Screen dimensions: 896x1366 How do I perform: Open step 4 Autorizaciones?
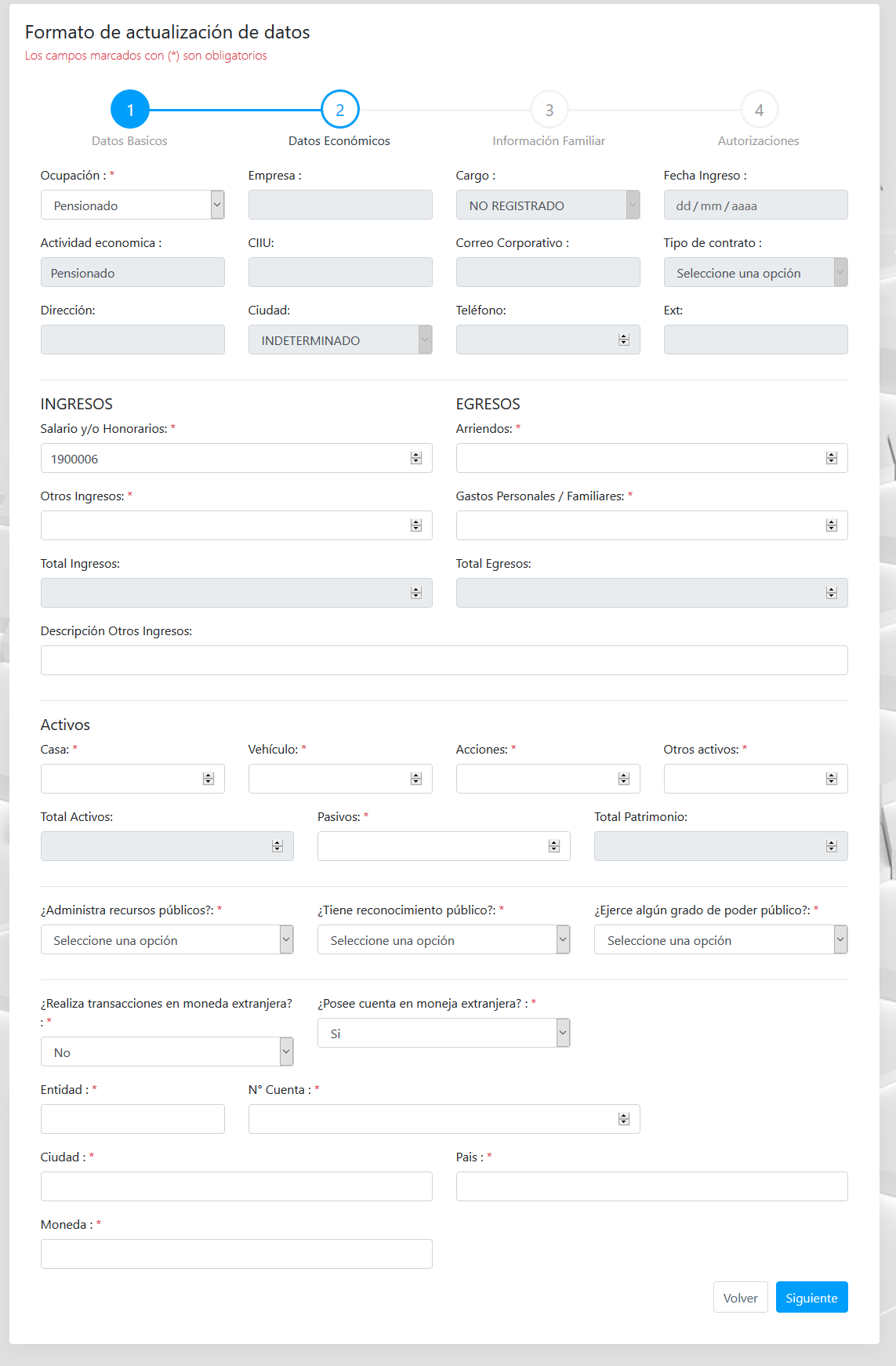758,110
